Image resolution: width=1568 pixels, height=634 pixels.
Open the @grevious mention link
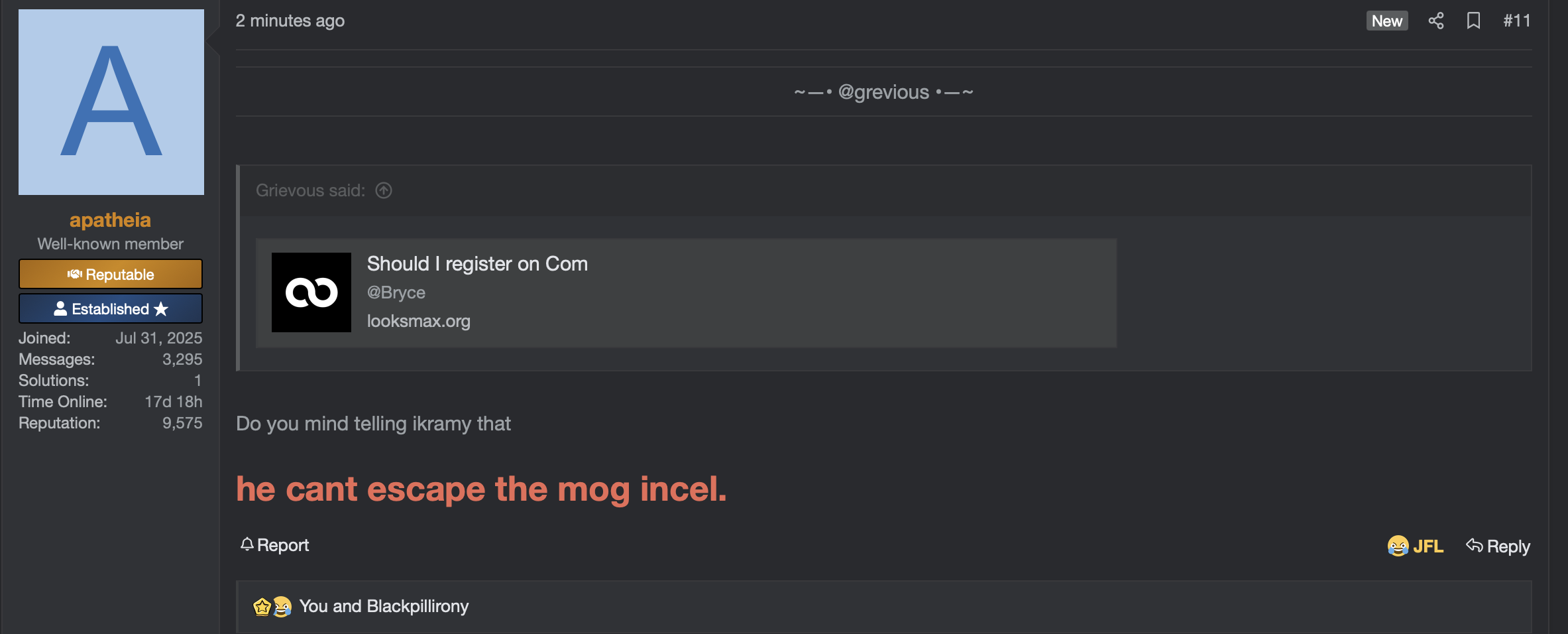(883, 92)
